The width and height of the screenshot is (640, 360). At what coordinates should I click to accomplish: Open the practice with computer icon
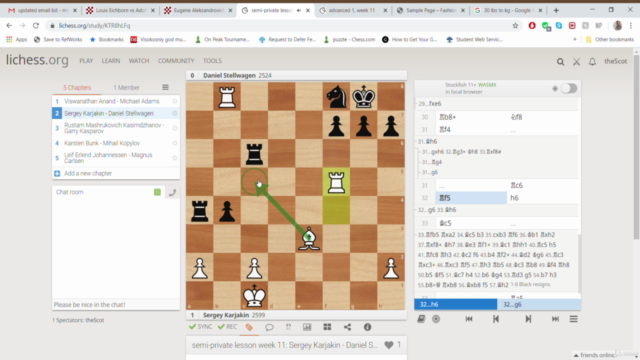436,319
